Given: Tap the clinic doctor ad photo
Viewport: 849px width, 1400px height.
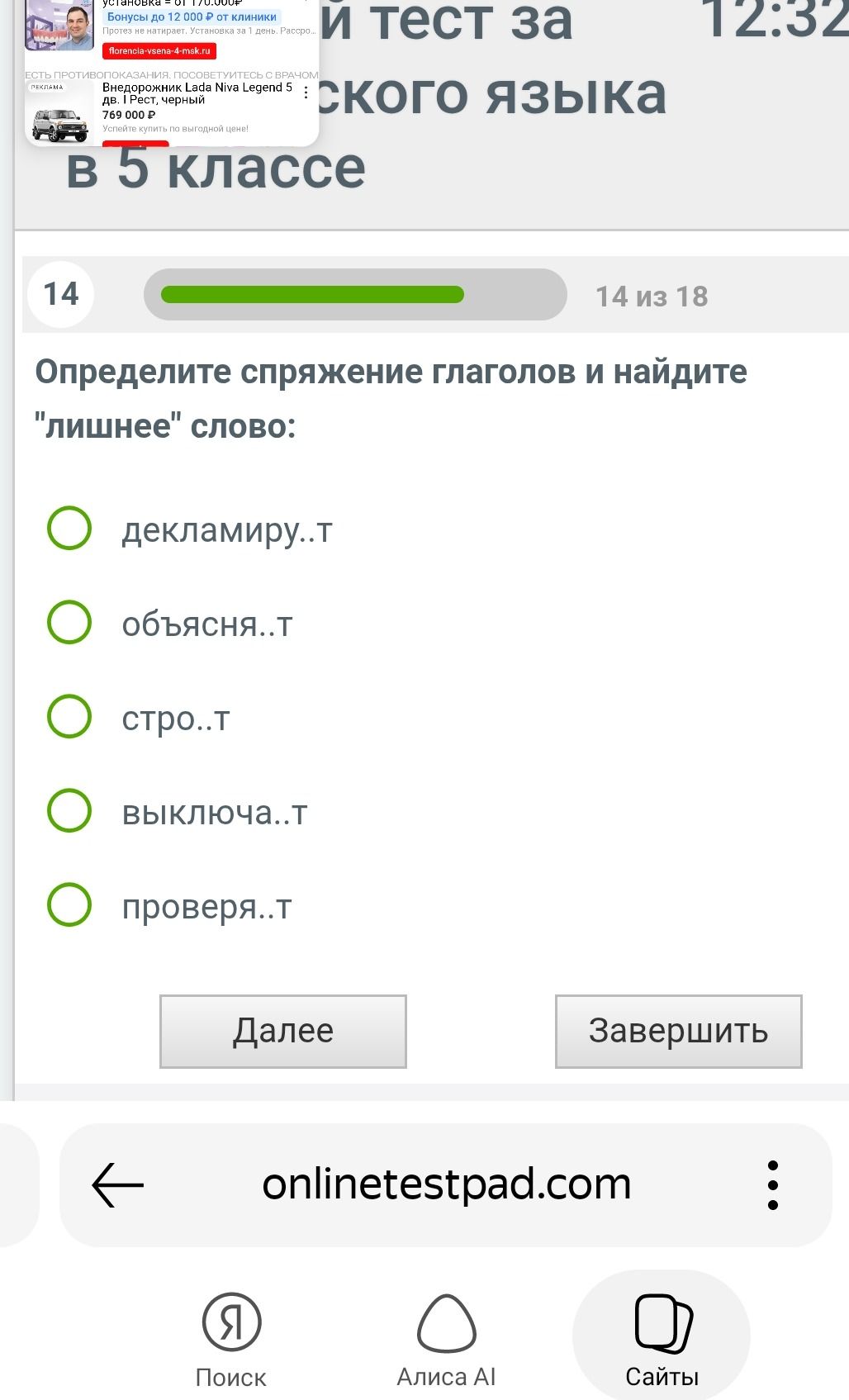Looking at the screenshot, I should click(59, 25).
